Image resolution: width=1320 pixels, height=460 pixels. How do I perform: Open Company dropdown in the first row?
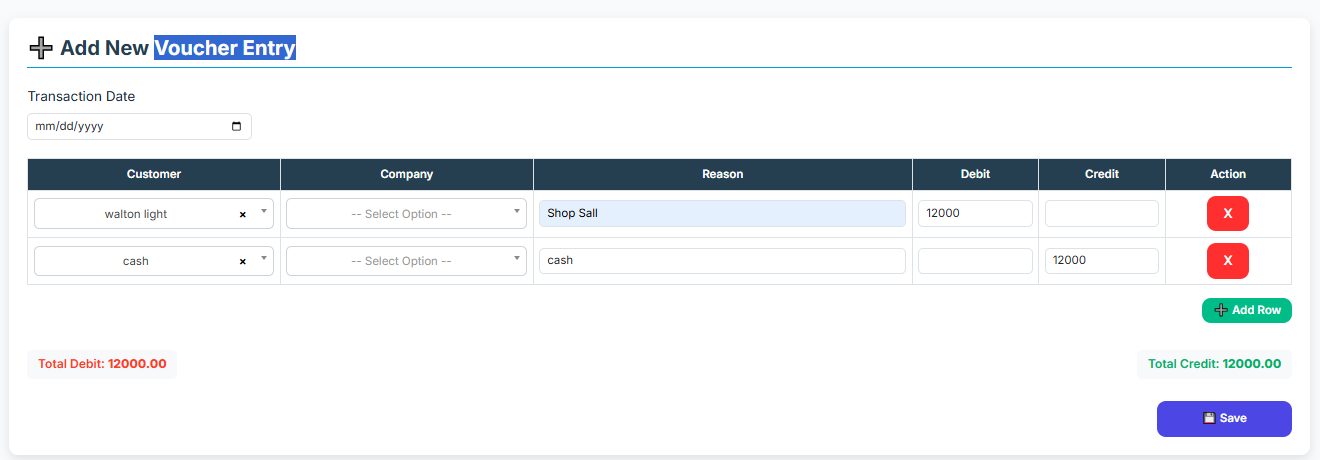click(406, 214)
